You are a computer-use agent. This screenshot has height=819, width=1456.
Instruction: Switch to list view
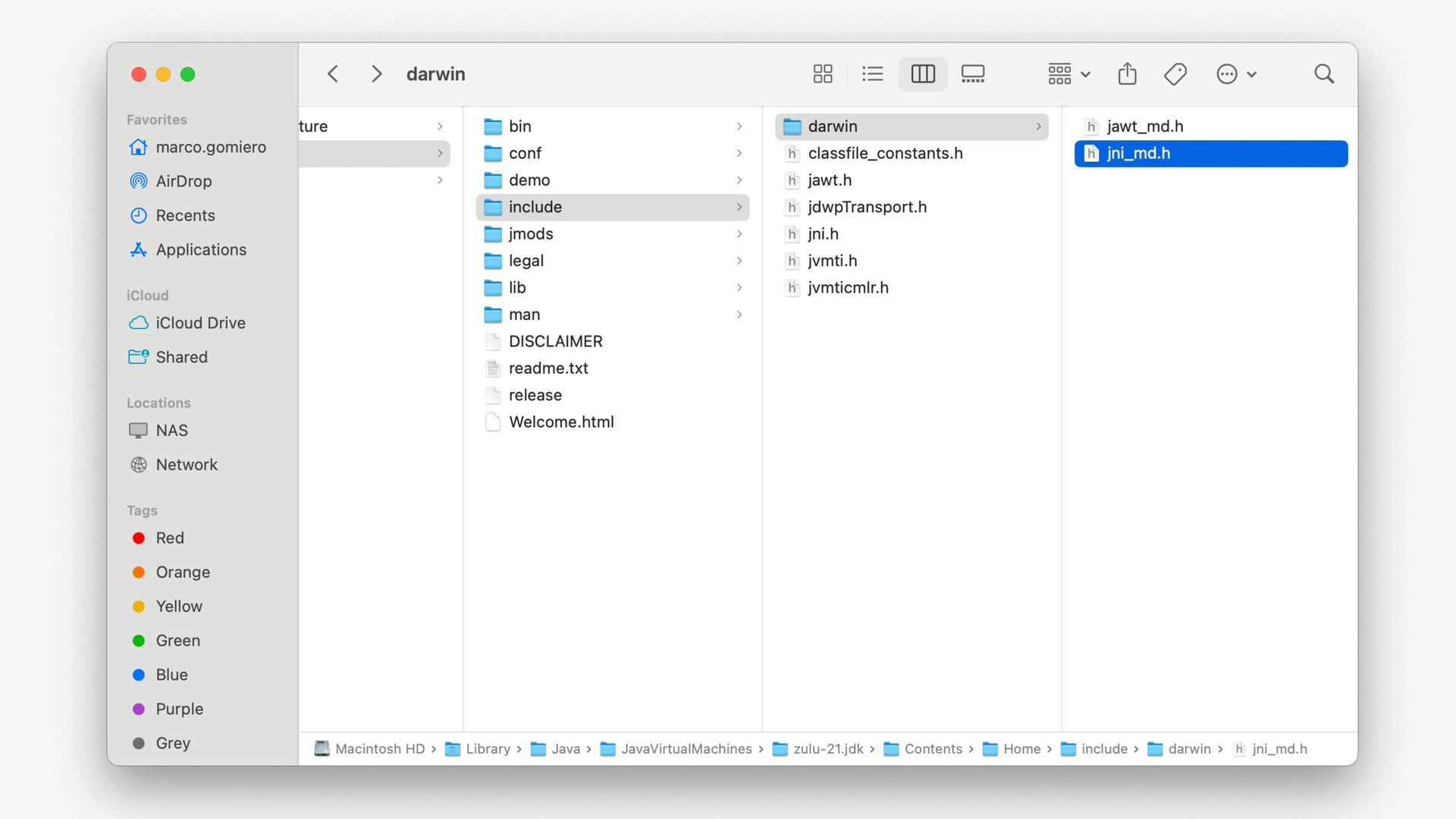pyautogui.click(x=872, y=74)
